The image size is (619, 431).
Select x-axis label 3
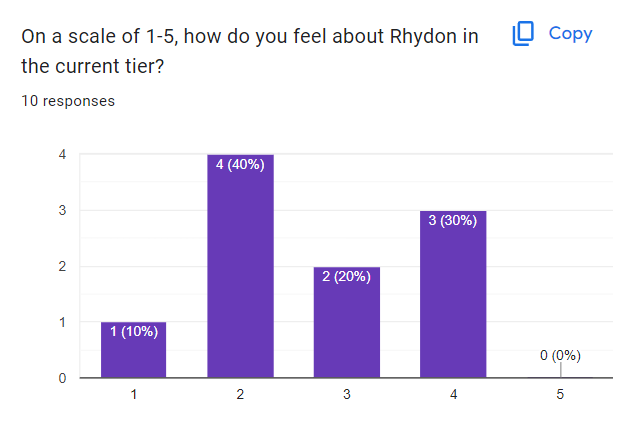coord(346,395)
